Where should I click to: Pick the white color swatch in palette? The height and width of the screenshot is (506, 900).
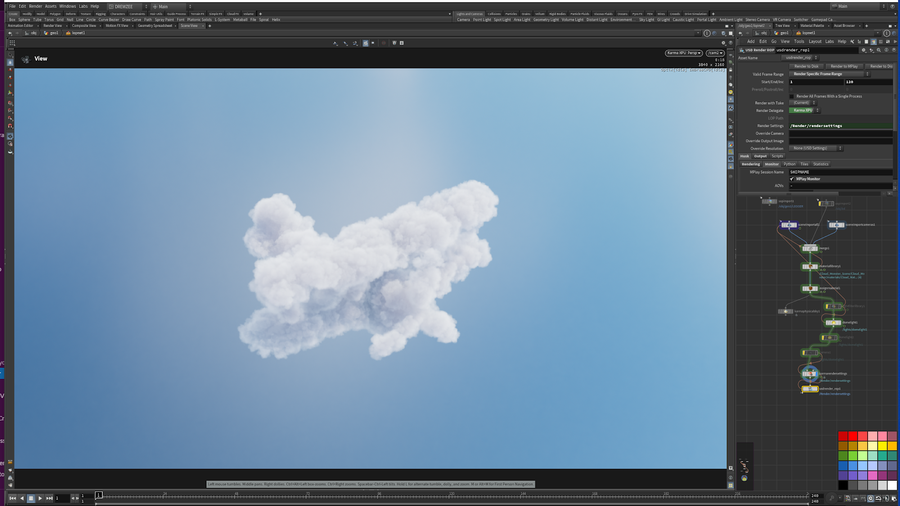tap(892, 485)
